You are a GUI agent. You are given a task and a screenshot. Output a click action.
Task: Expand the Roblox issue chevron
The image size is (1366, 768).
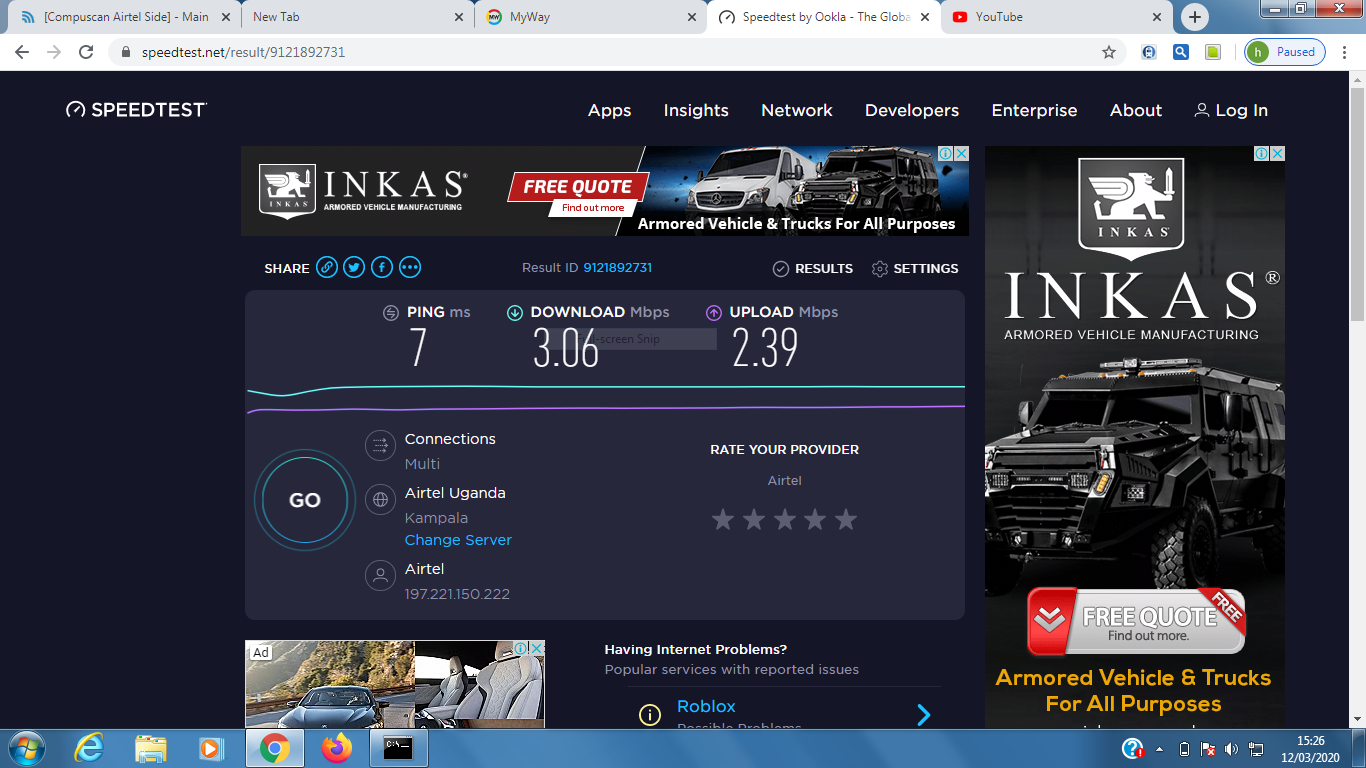click(923, 714)
